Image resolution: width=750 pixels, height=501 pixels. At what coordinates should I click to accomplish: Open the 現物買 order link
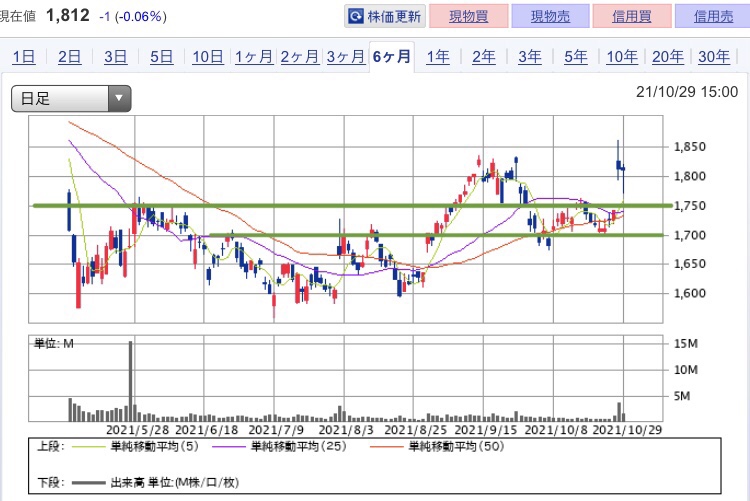coord(468,16)
